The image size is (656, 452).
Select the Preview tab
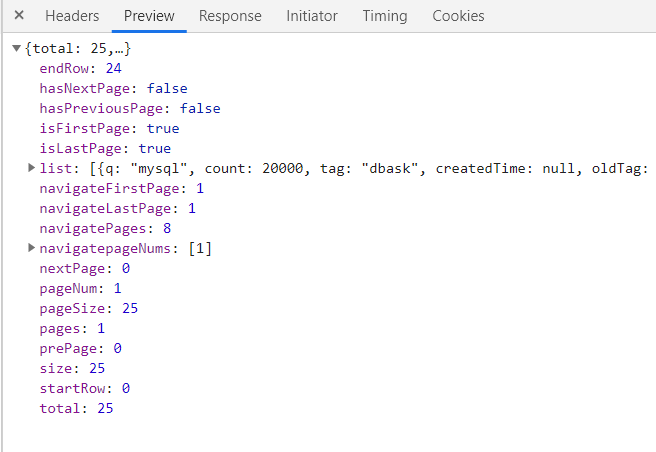tap(149, 16)
